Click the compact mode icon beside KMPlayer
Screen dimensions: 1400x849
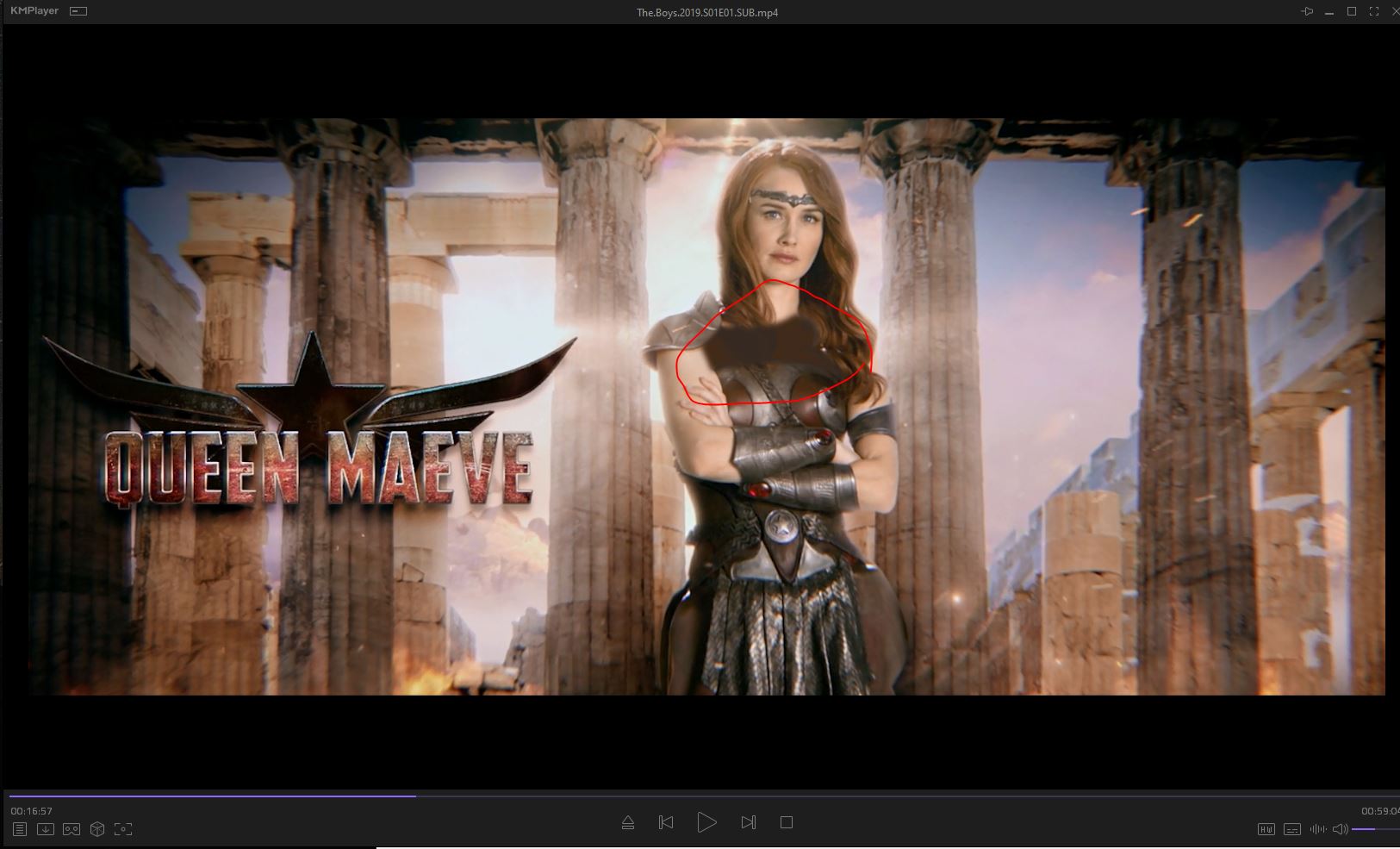[78, 11]
